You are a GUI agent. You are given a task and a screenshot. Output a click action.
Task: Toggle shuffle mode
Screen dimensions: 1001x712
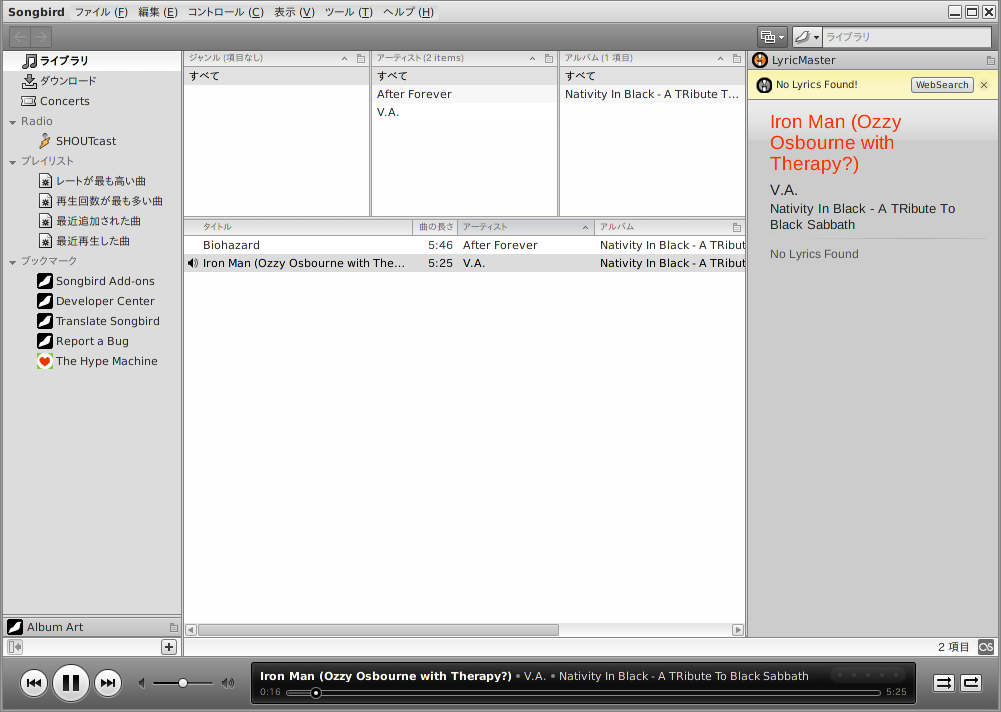coord(943,683)
